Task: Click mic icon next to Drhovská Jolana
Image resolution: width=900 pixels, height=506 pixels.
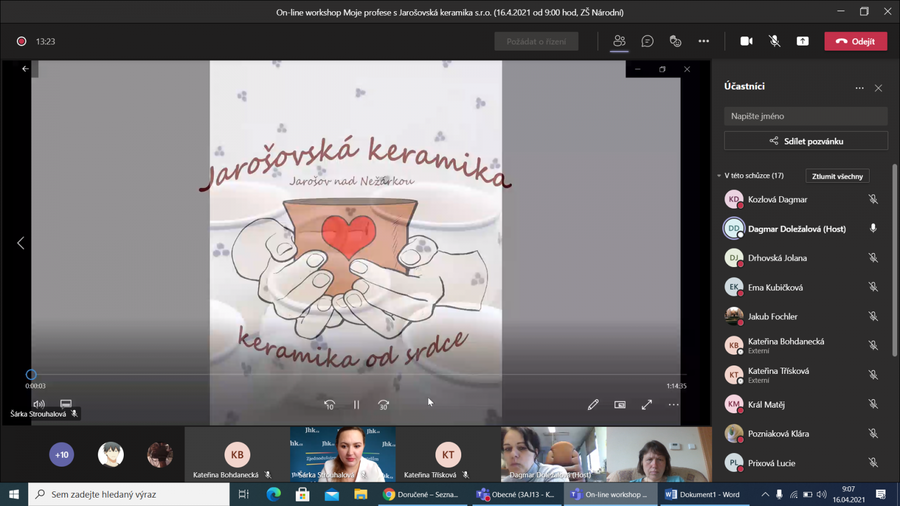Action: pyautogui.click(x=873, y=258)
